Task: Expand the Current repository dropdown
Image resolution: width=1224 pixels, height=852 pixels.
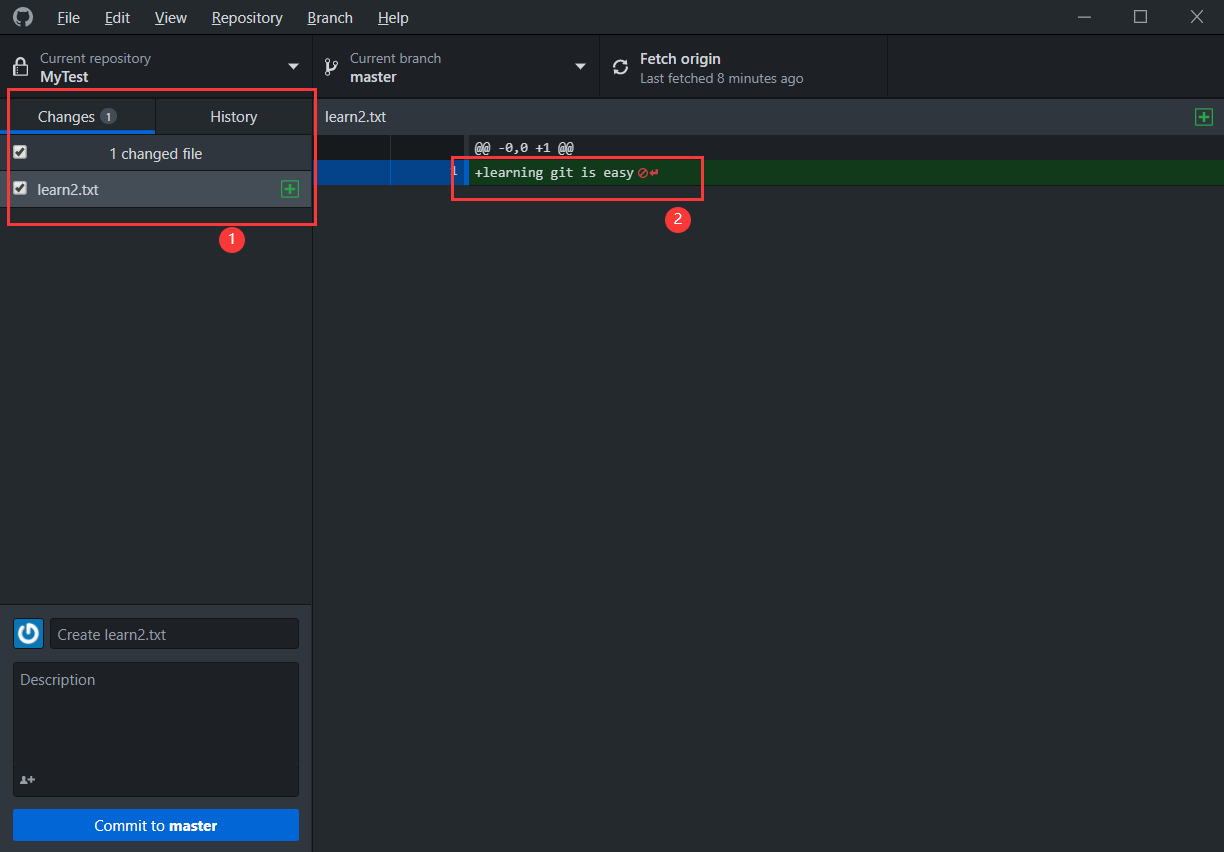Action: click(x=293, y=67)
